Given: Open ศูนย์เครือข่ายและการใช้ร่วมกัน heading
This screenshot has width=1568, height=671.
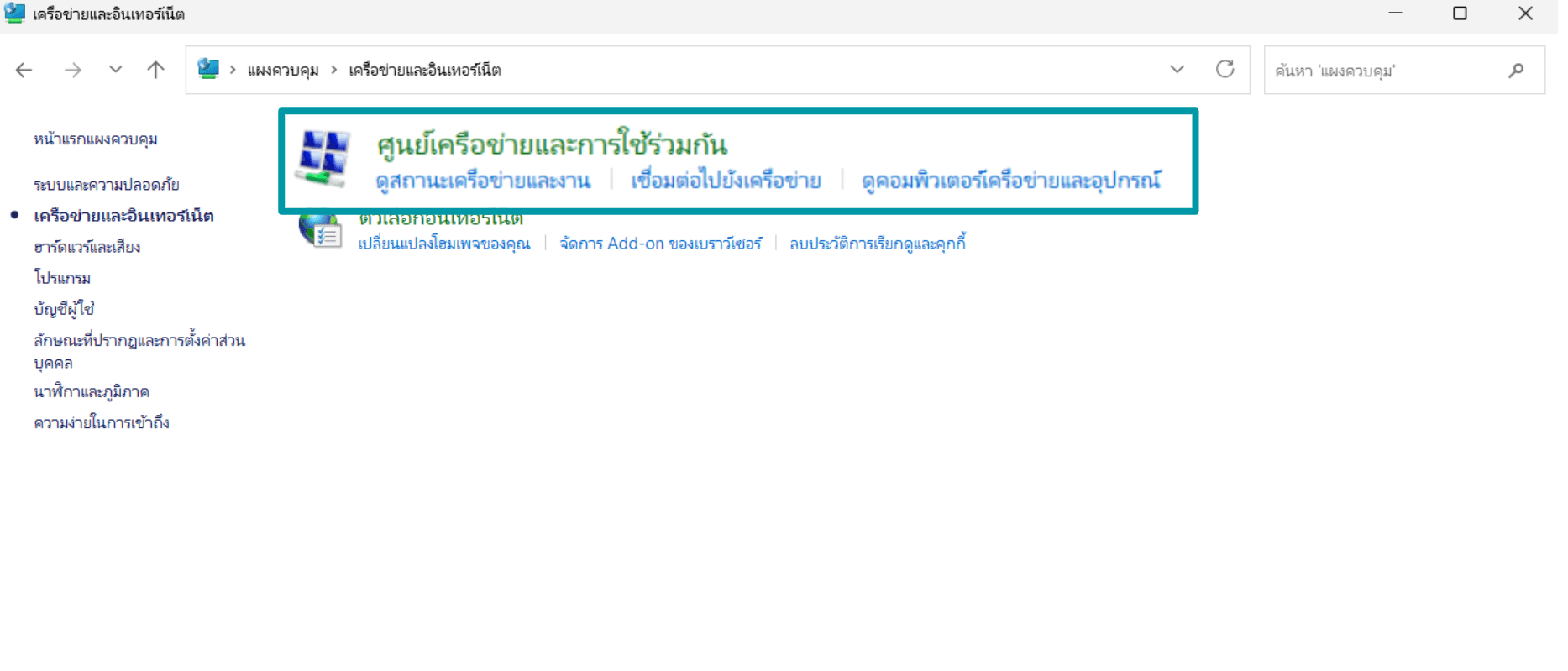Looking at the screenshot, I should (x=552, y=144).
